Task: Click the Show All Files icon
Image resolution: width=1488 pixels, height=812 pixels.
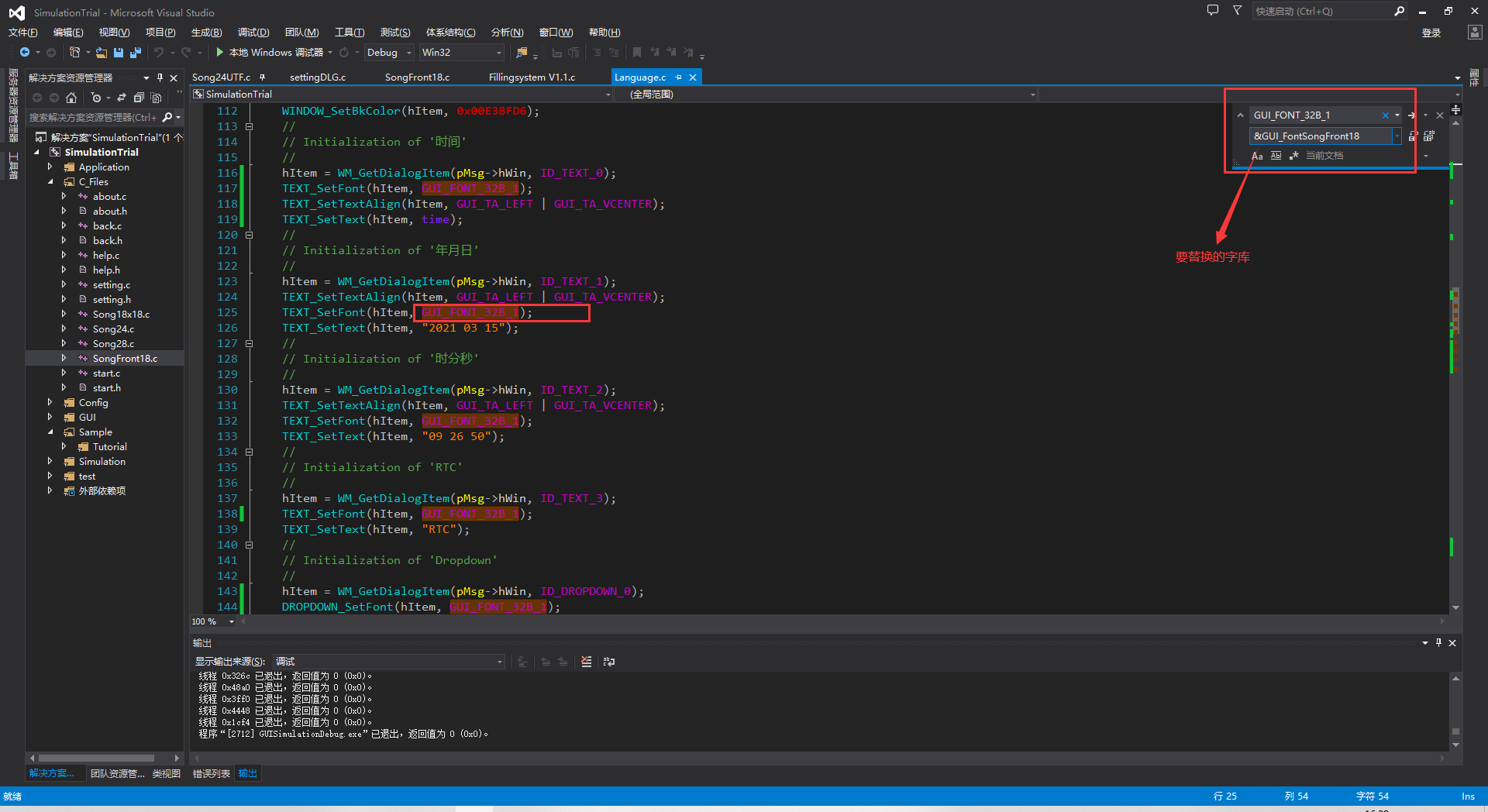Action: pyautogui.click(x=156, y=98)
